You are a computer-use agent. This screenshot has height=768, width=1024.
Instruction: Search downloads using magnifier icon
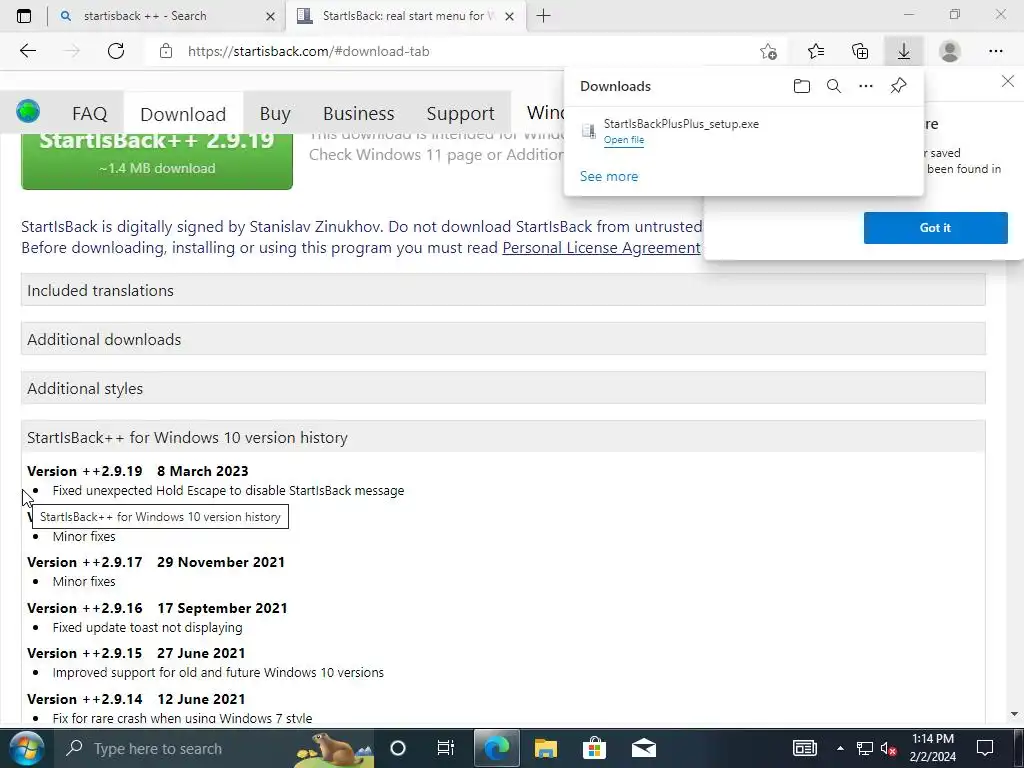pyautogui.click(x=834, y=86)
